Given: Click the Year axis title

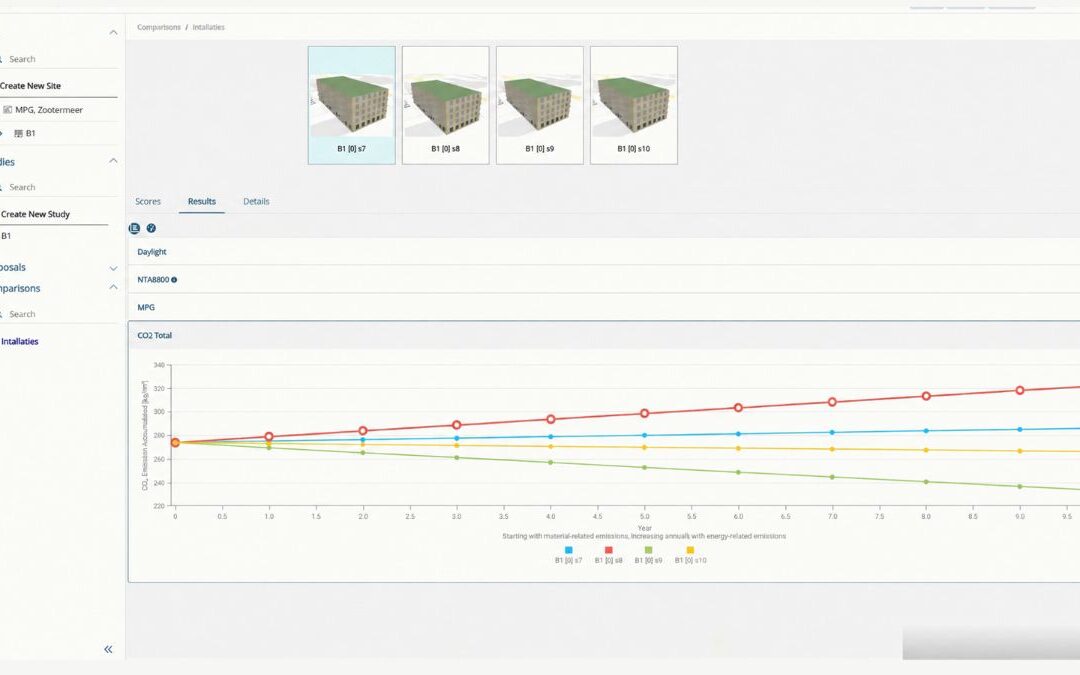Looking at the screenshot, I should click(x=645, y=528).
